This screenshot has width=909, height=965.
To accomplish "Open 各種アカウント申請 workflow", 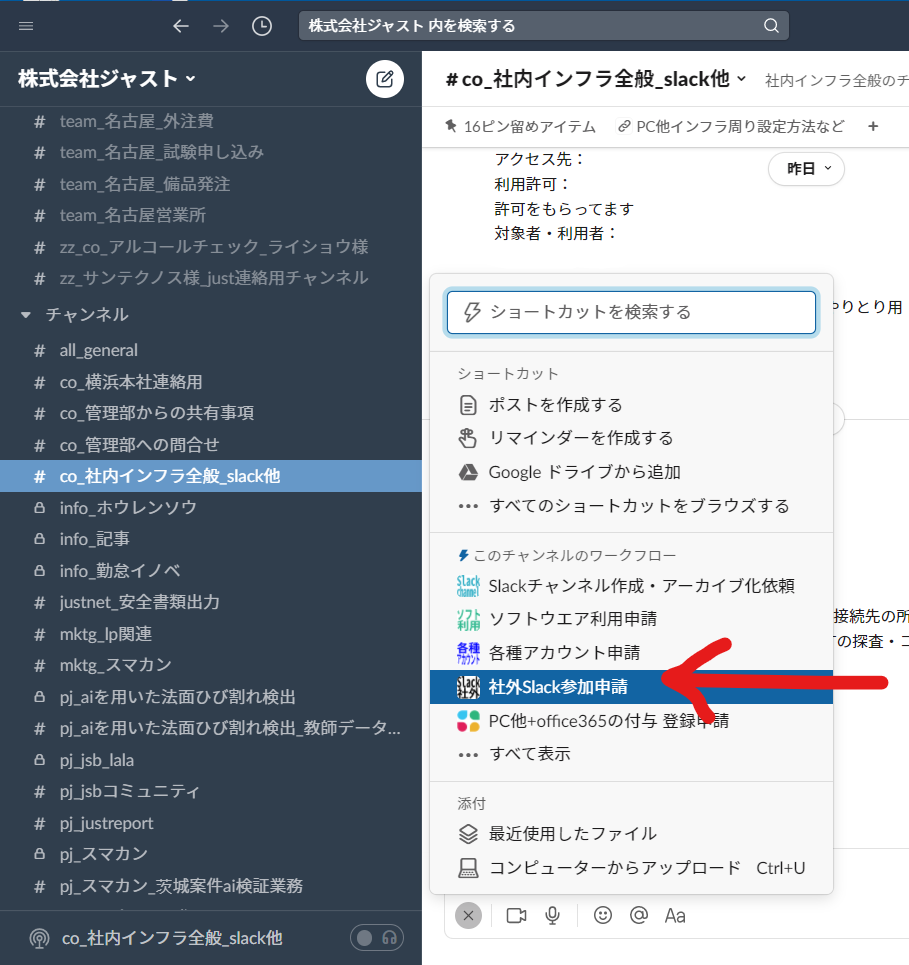I will coord(631,653).
